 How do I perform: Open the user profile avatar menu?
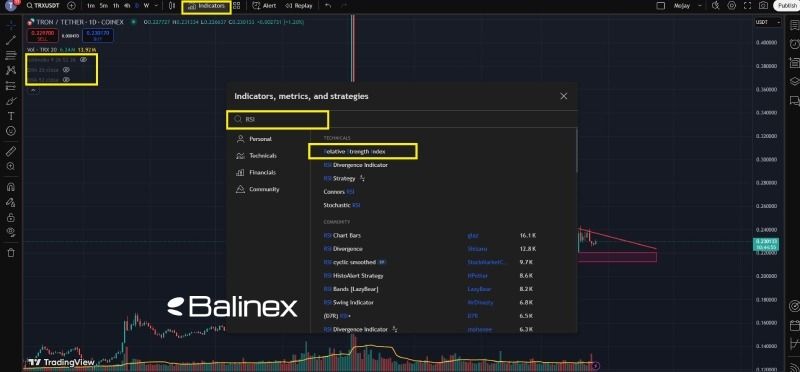point(11,6)
